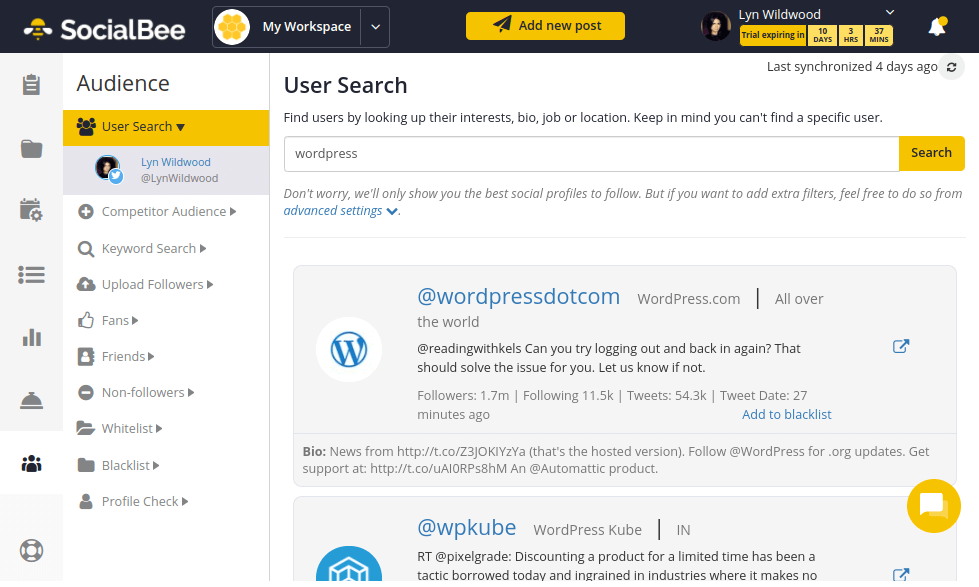Image resolution: width=979 pixels, height=587 pixels.
Task: Open the chat support bubble
Action: tap(933, 505)
